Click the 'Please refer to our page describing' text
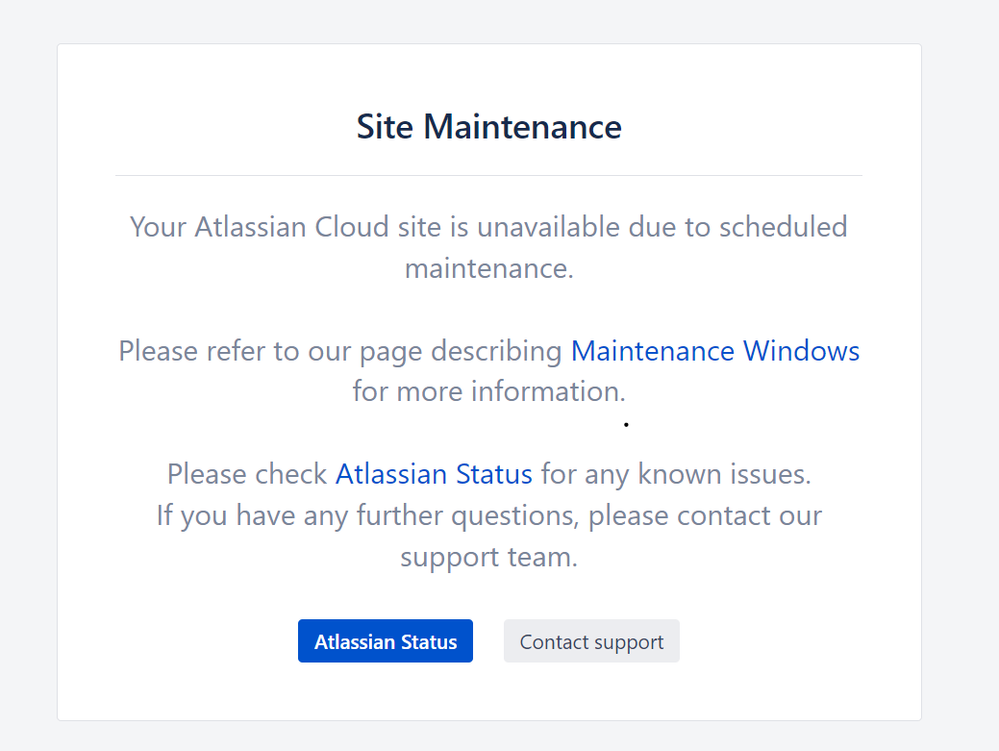The height and width of the screenshot is (751, 999). [x=340, y=351]
